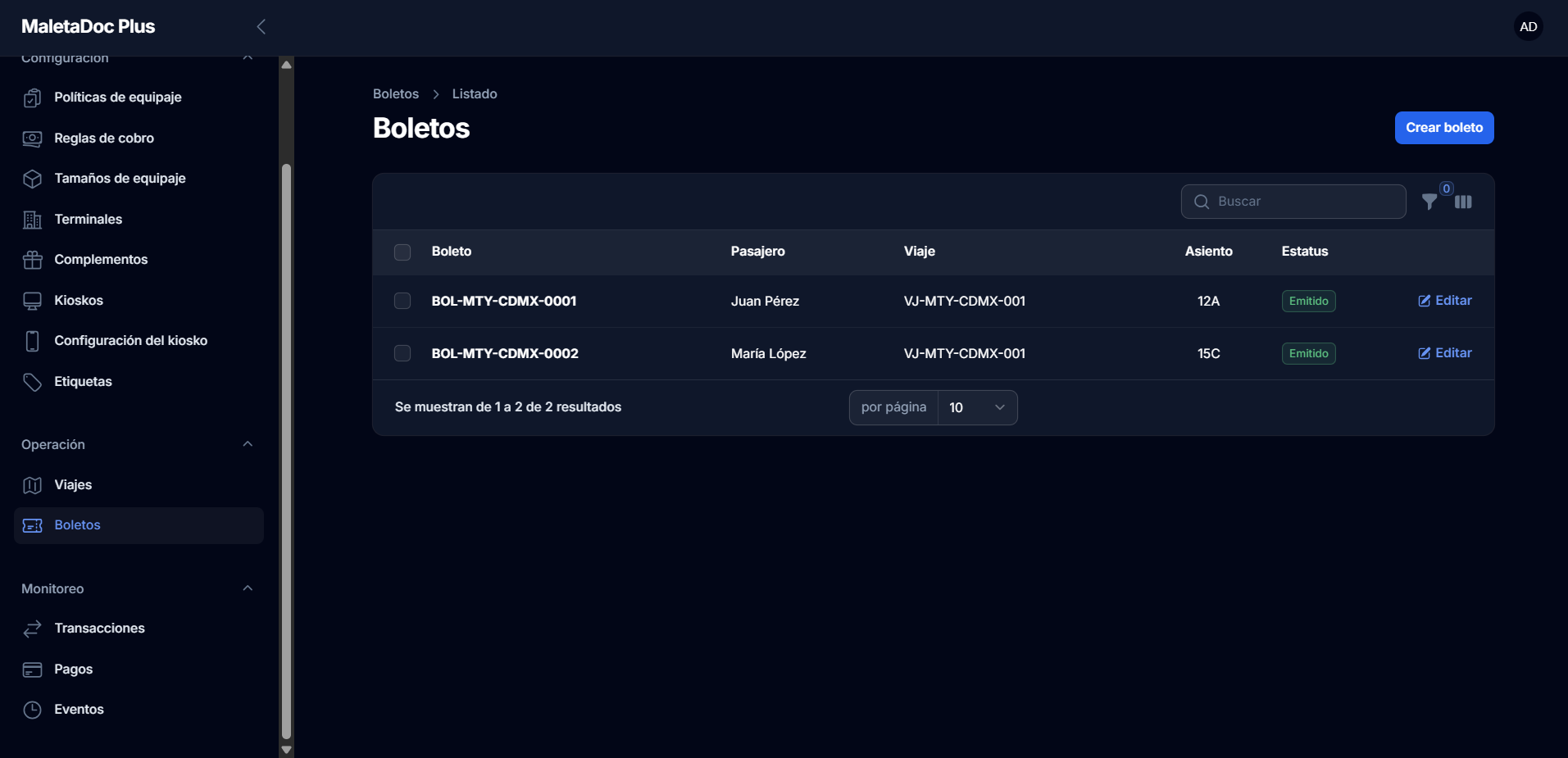Click the Tamaños de equipaje cube icon
Screen dimensions: 1568x758
(x=32, y=179)
